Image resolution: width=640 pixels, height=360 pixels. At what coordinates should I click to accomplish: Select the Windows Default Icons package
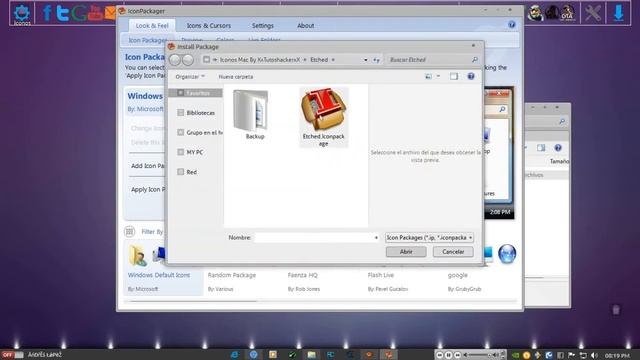click(x=163, y=268)
